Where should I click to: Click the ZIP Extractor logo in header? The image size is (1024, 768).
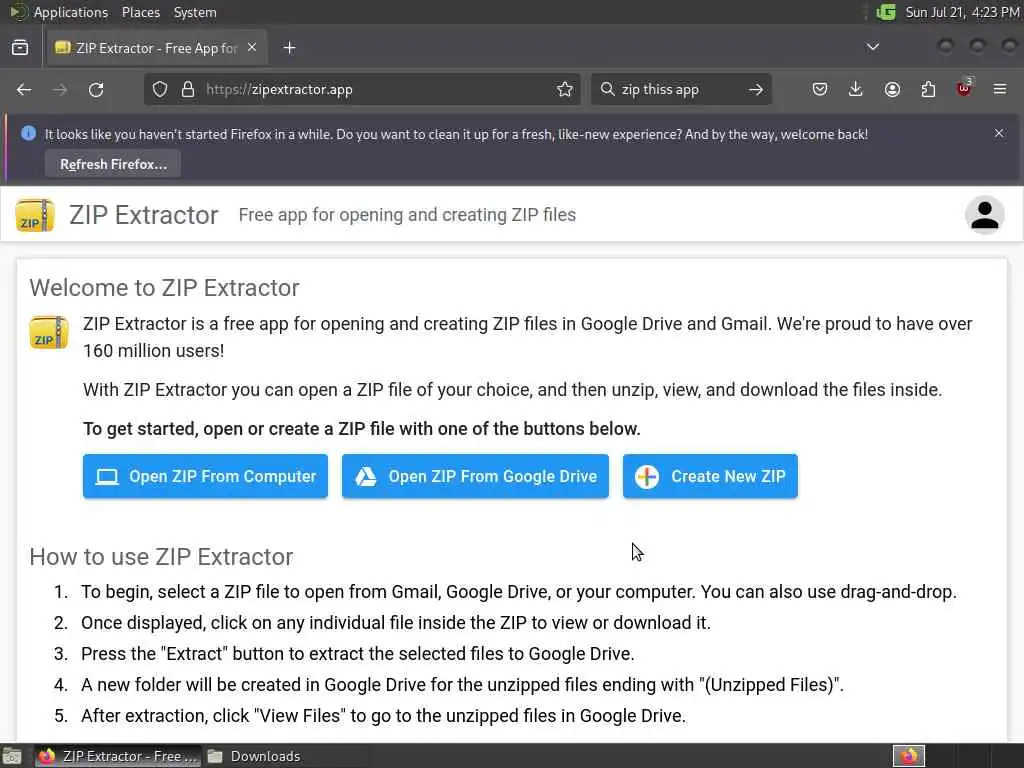pyautogui.click(x=35, y=215)
